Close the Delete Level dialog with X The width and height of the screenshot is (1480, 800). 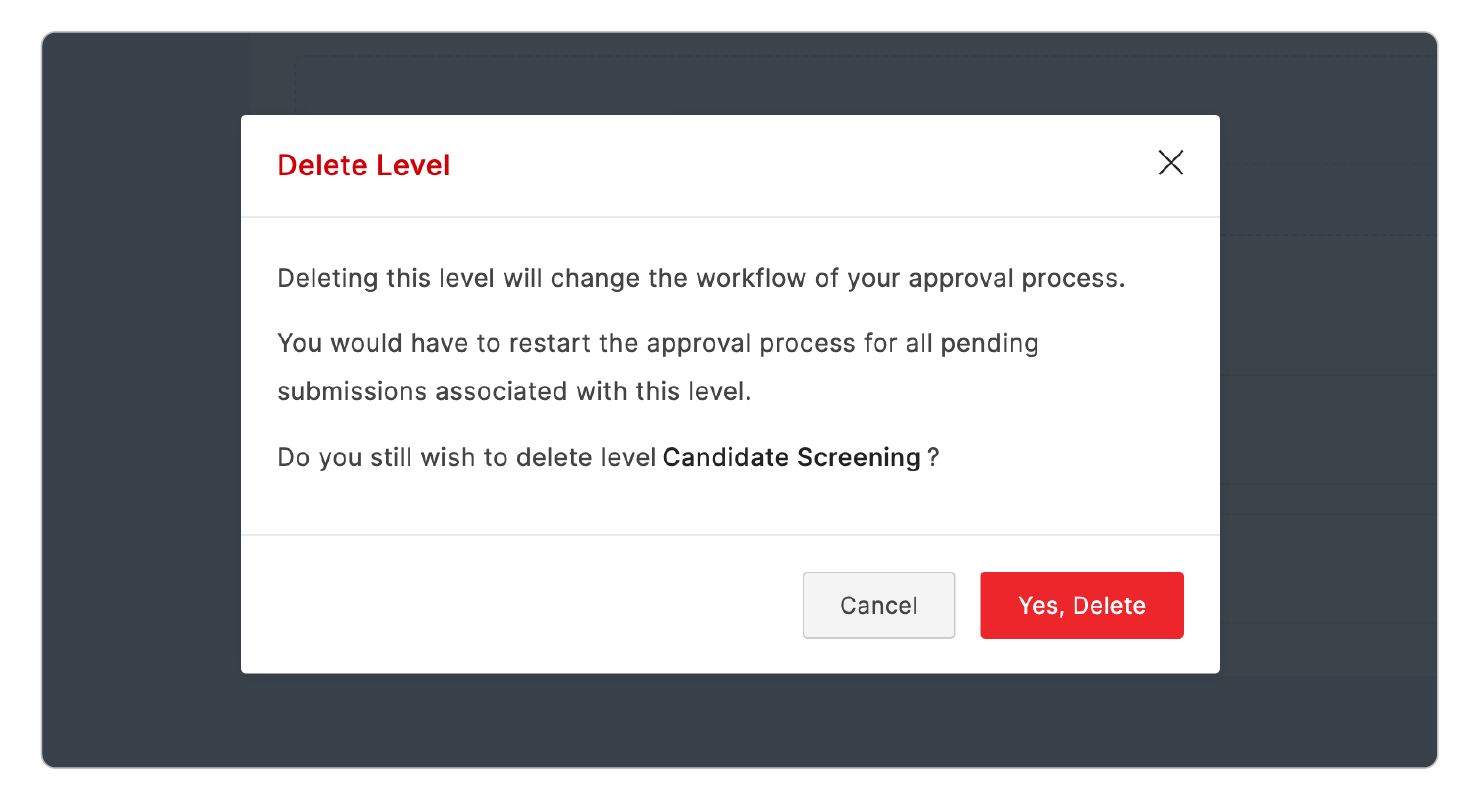[1170, 163]
